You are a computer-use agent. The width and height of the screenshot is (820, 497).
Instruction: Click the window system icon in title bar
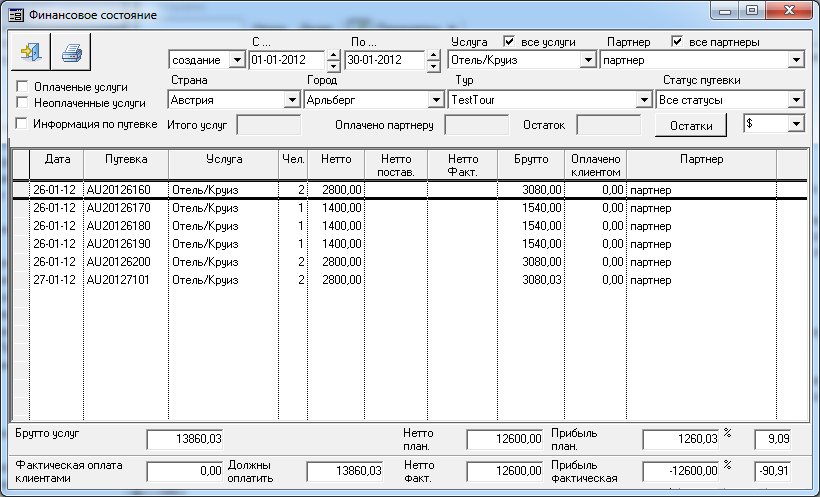(x=16, y=15)
